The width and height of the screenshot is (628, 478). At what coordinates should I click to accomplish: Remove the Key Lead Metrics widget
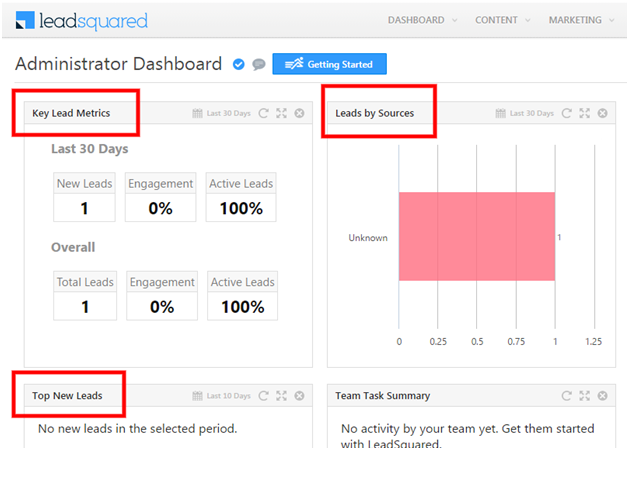[299, 113]
